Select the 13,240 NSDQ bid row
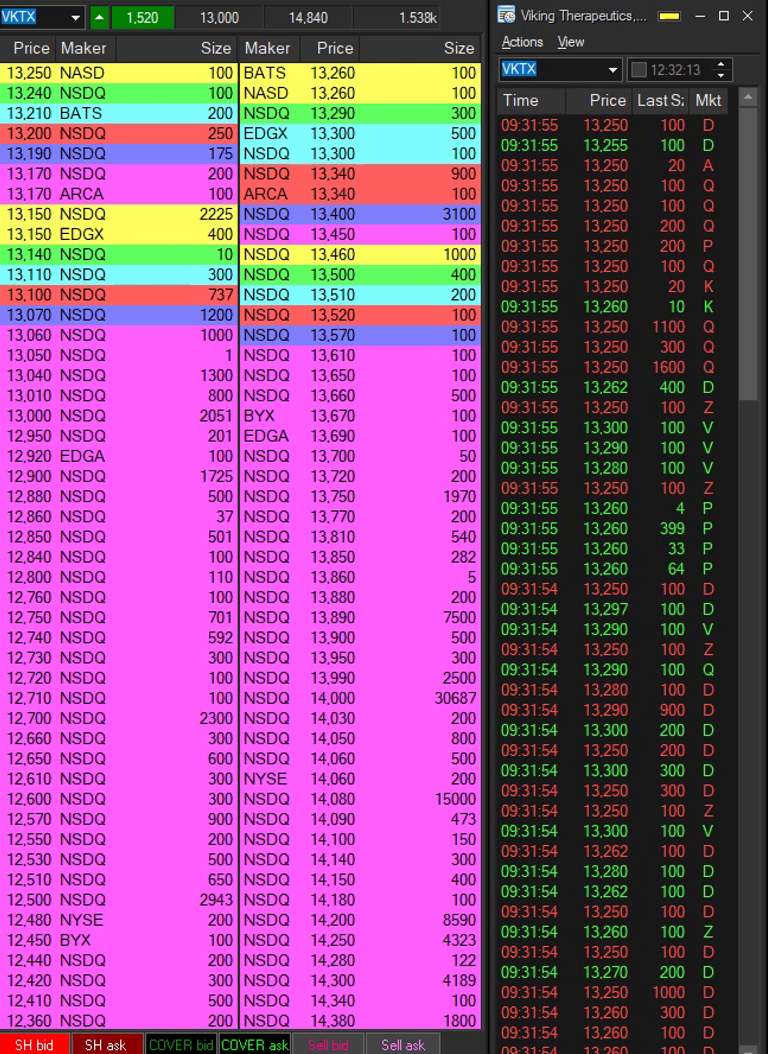 click(x=118, y=93)
